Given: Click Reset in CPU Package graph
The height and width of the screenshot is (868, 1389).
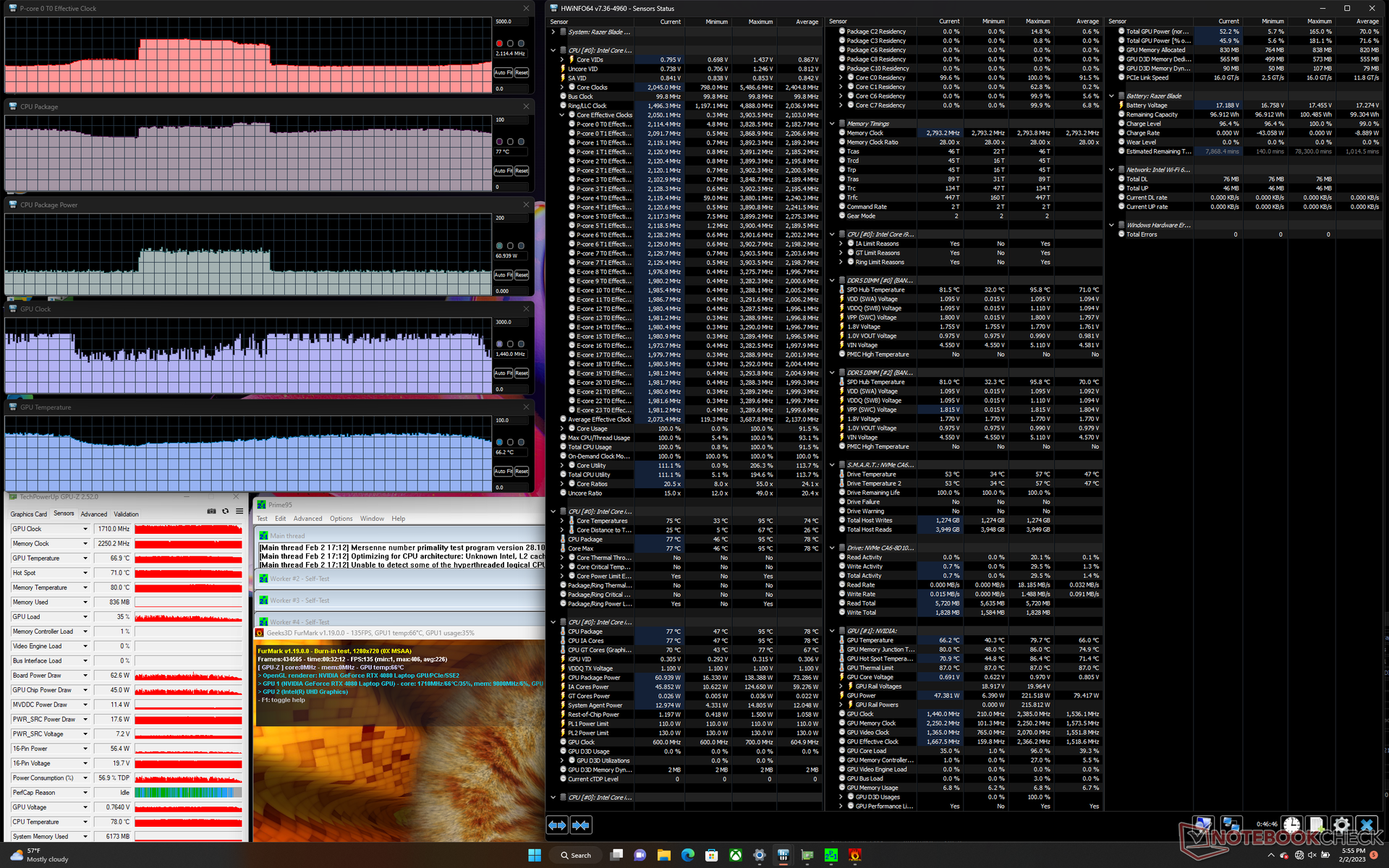Looking at the screenshot, I should click(522, 171).
